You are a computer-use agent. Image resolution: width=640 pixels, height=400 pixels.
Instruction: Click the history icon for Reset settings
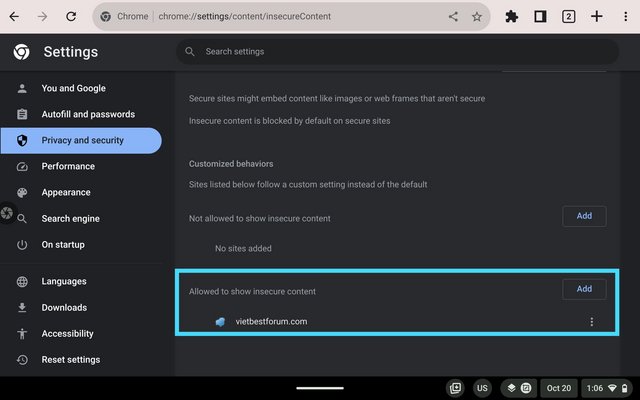22,360
